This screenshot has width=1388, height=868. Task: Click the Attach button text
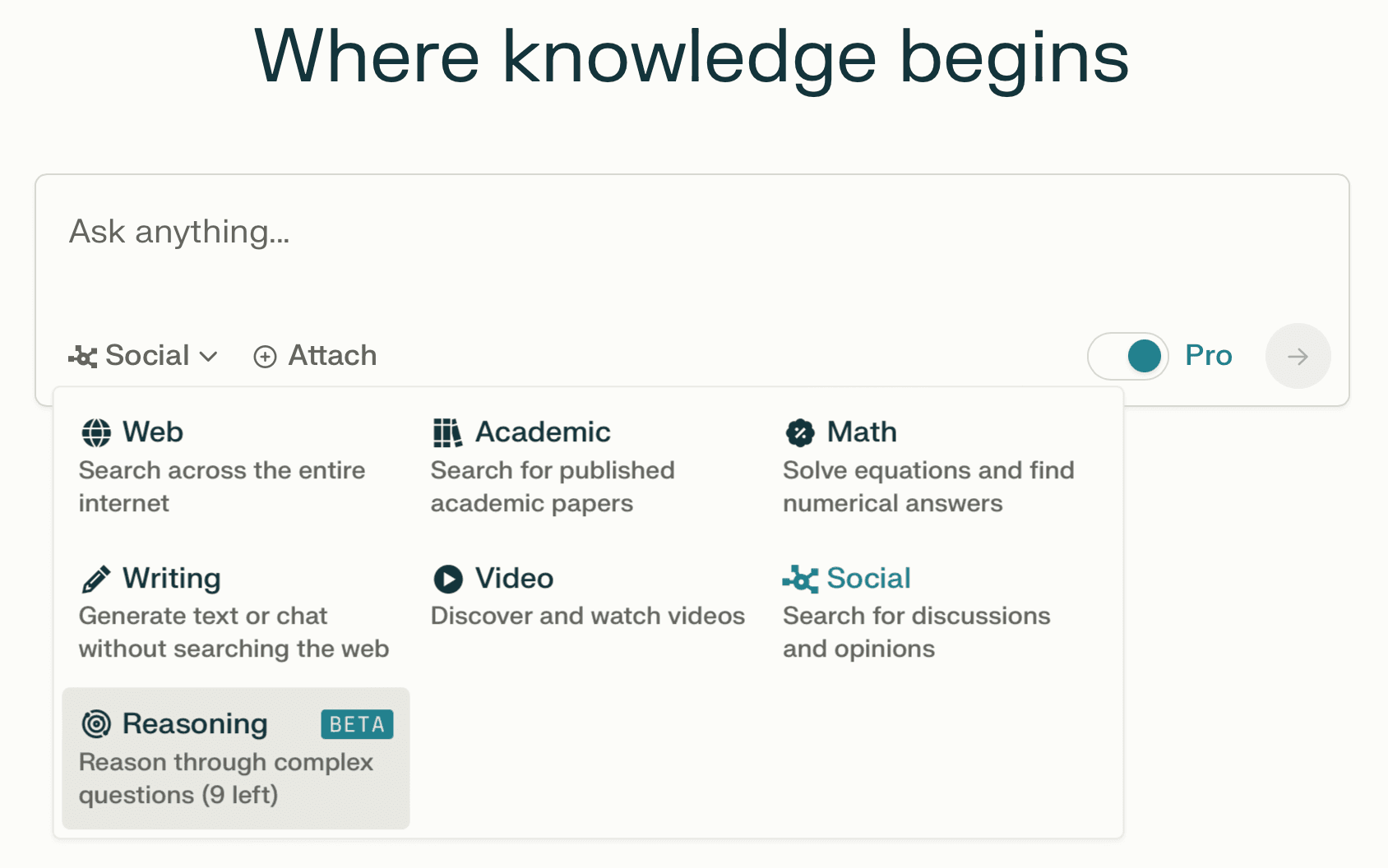point(332,355)
